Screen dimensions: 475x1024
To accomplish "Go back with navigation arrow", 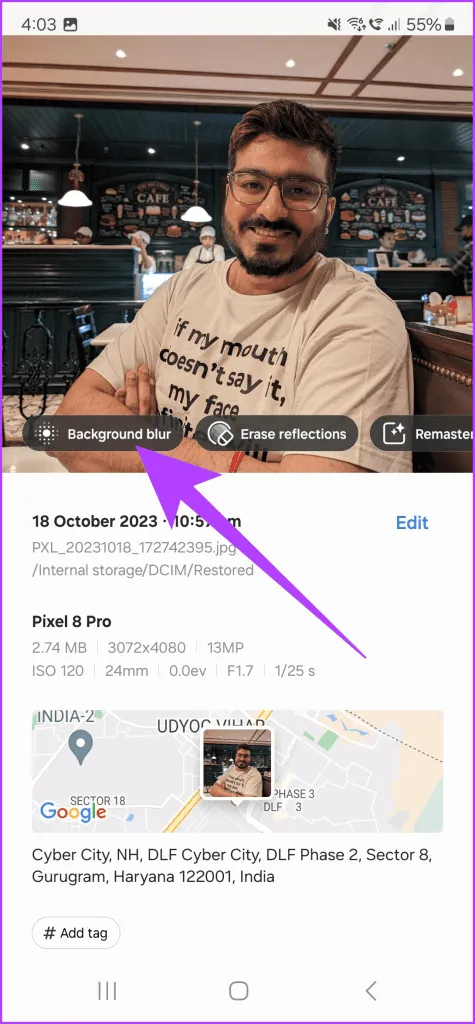I will point(370,991).
